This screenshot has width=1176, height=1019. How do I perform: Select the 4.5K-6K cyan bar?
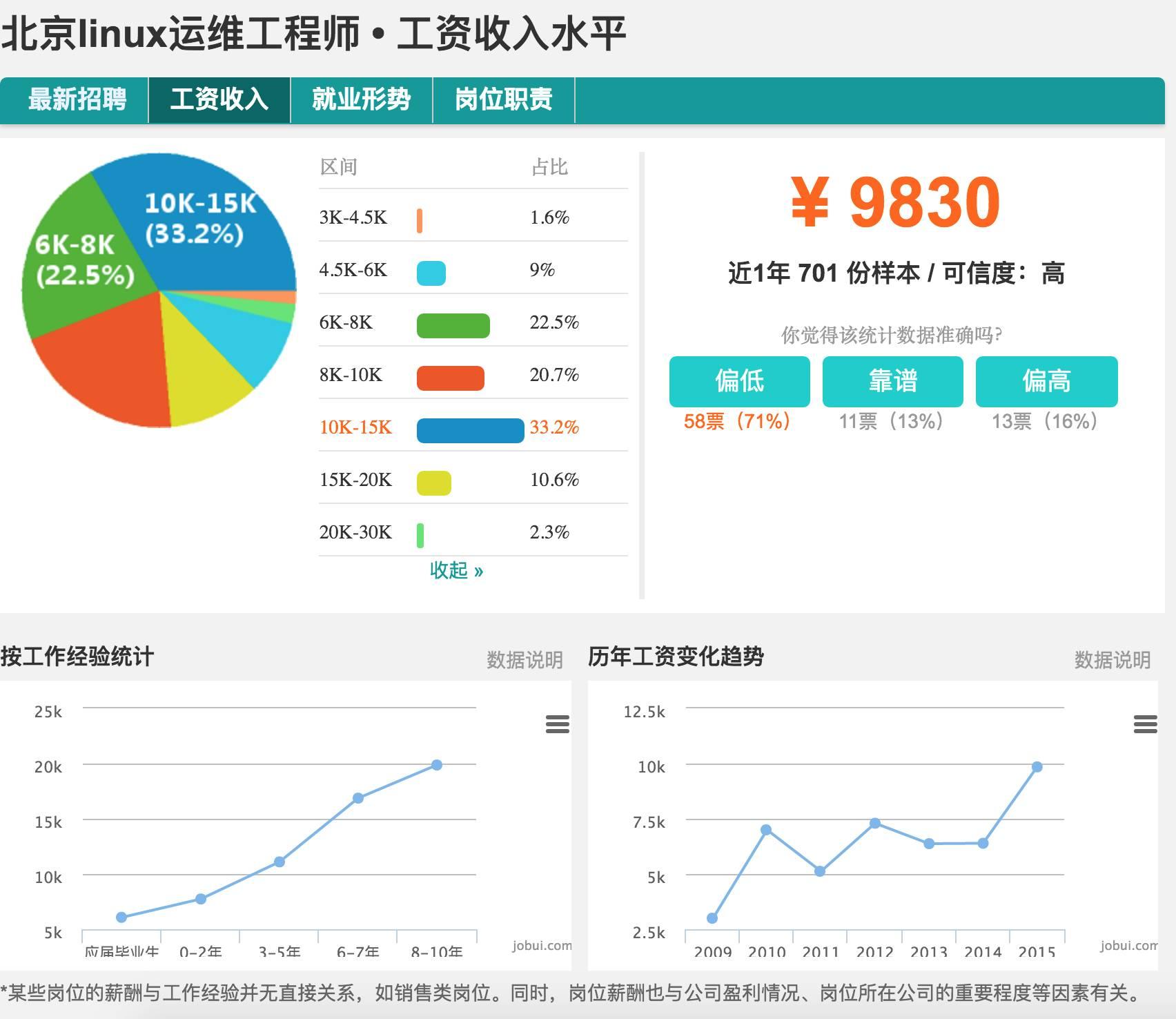click(431, 273)
